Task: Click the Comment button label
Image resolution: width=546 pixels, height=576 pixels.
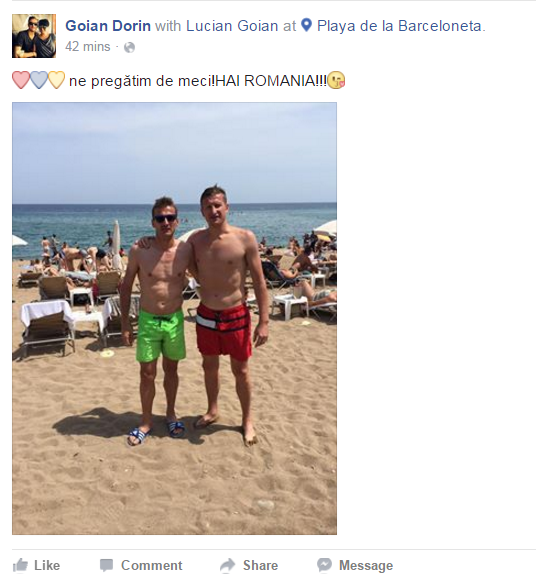Action: (x=151, y=565)
